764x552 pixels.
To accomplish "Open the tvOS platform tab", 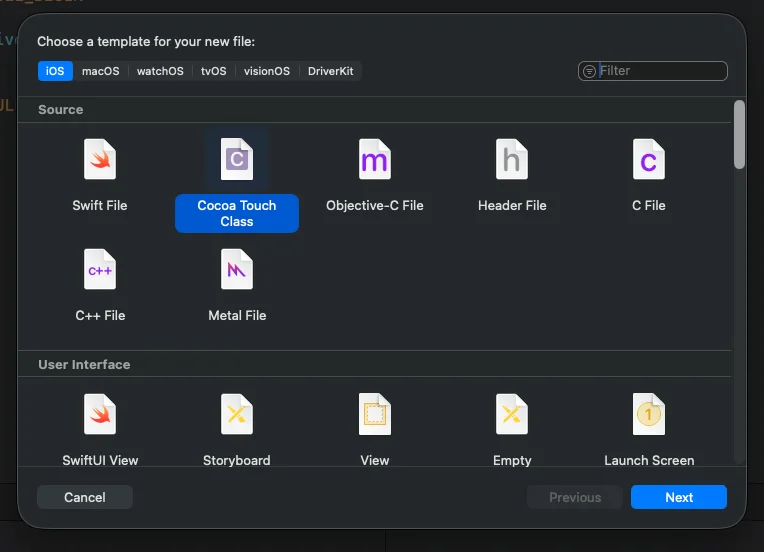I will click(x=214, y=71).
